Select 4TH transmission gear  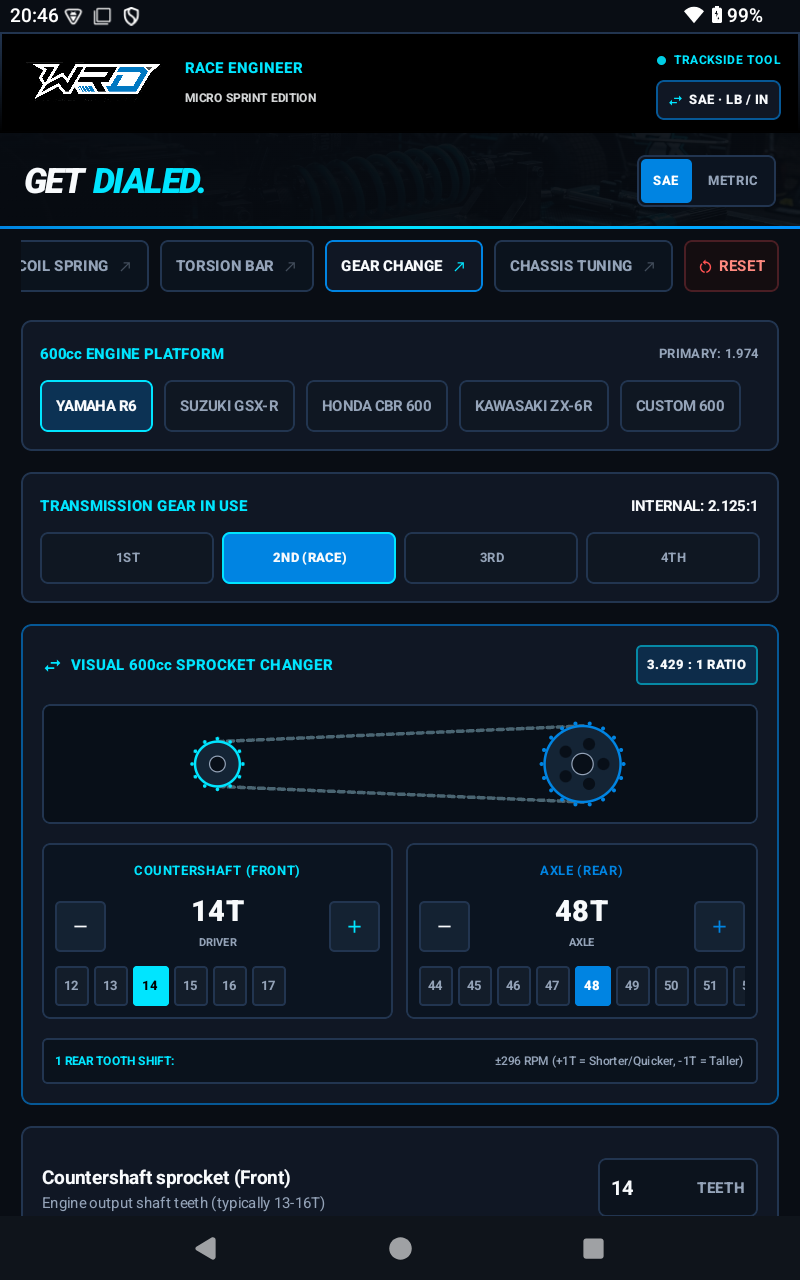[673, 558]
